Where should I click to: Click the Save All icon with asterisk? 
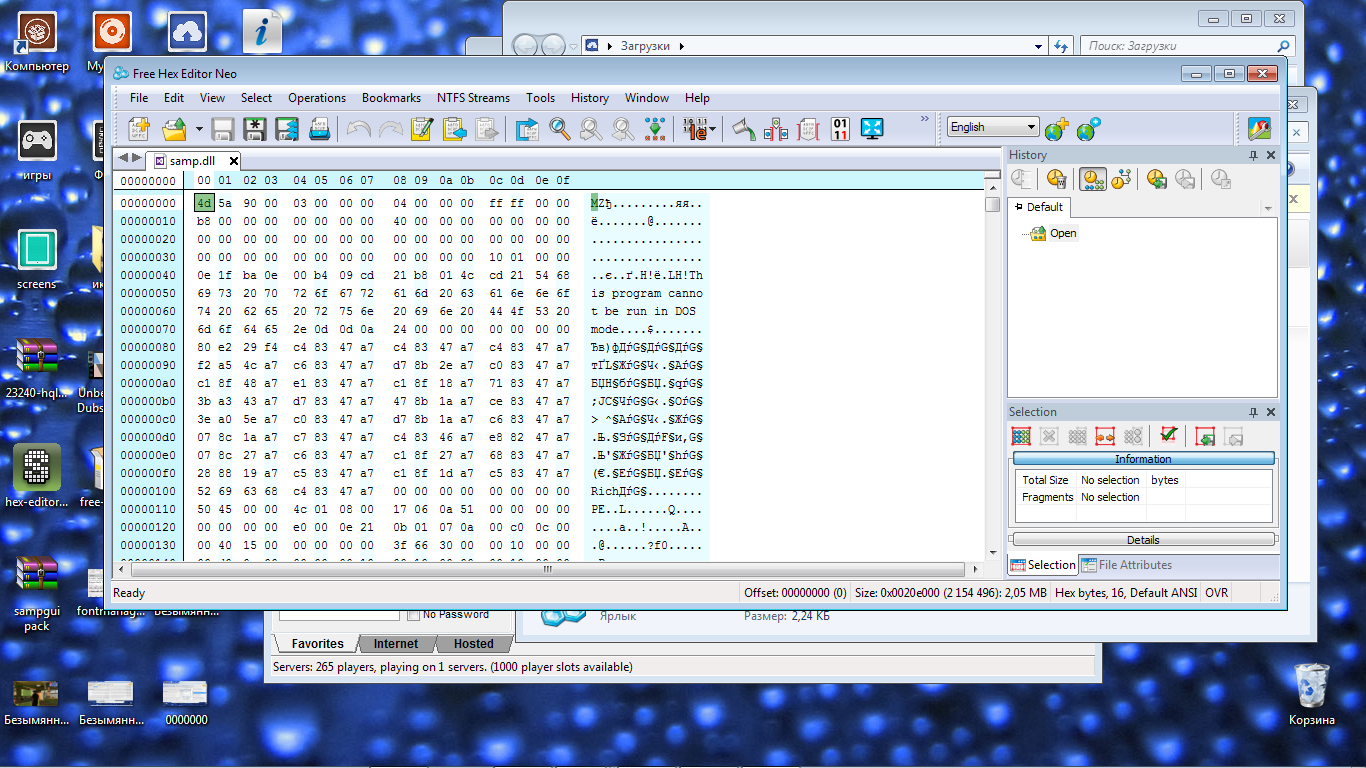point(255,129)
